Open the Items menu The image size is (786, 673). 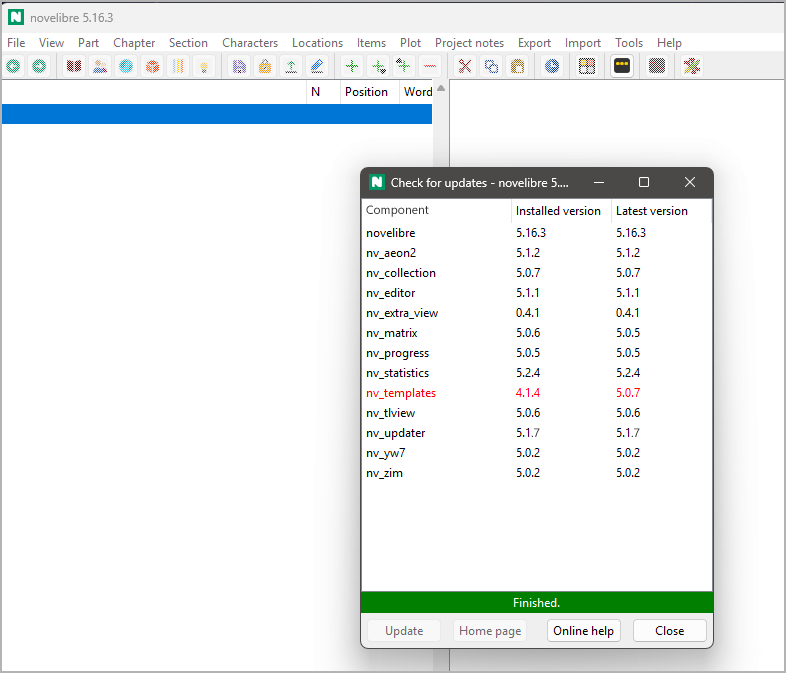(x=371, y=43)
